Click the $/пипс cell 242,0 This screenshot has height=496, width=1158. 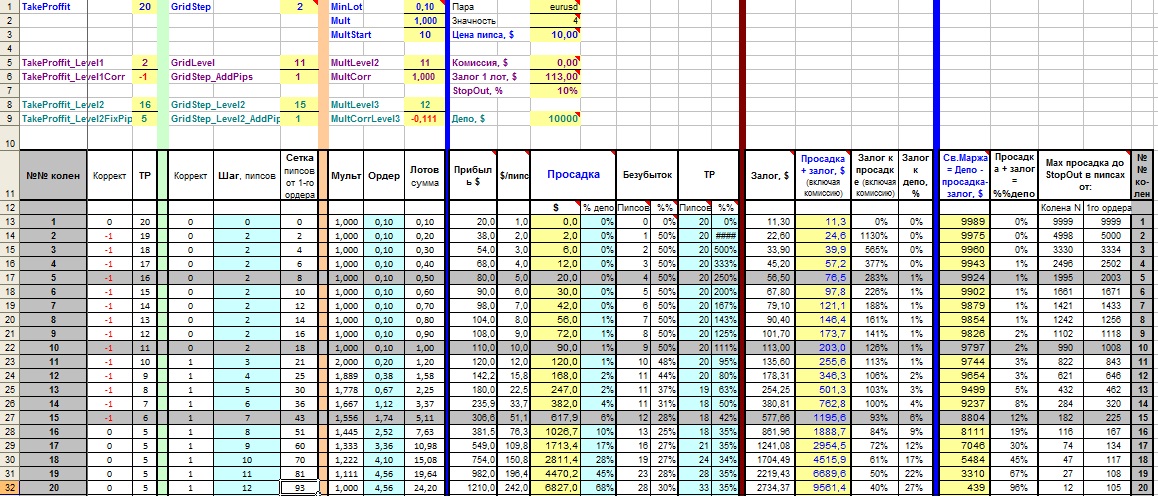[x=514, y=489]
